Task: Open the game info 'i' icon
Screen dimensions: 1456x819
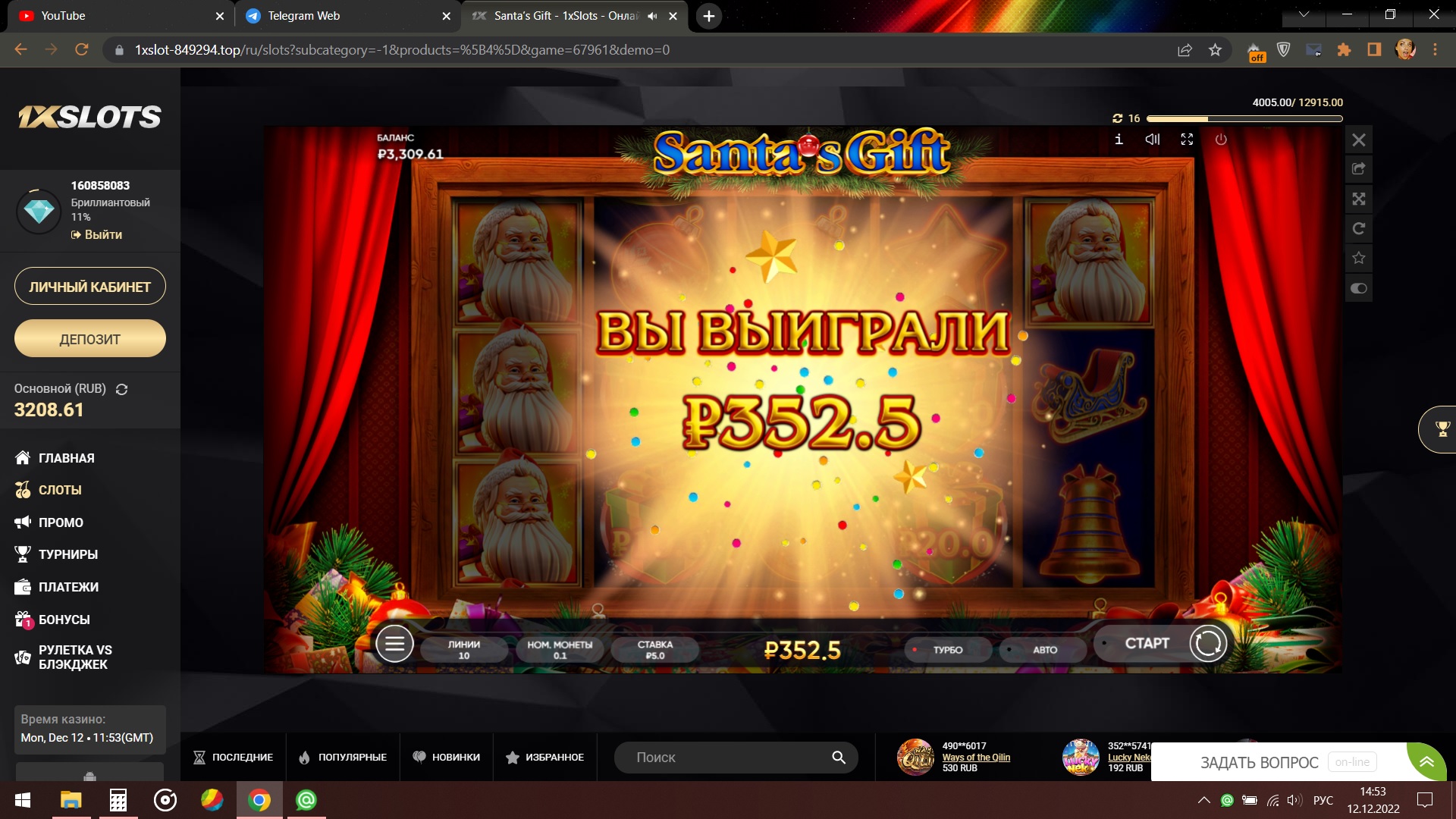Action: (1119, 140)
